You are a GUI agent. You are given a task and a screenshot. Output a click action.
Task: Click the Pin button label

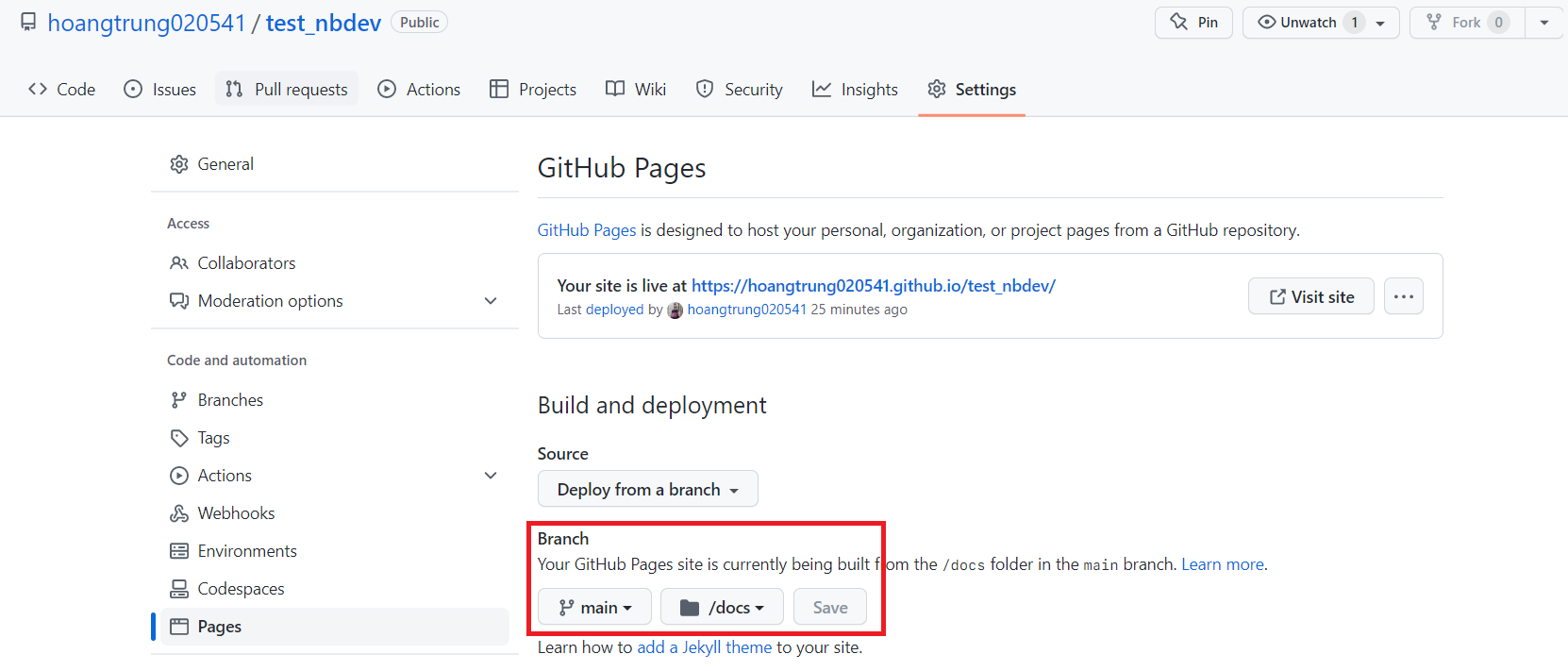click(x=1208, y=23)
